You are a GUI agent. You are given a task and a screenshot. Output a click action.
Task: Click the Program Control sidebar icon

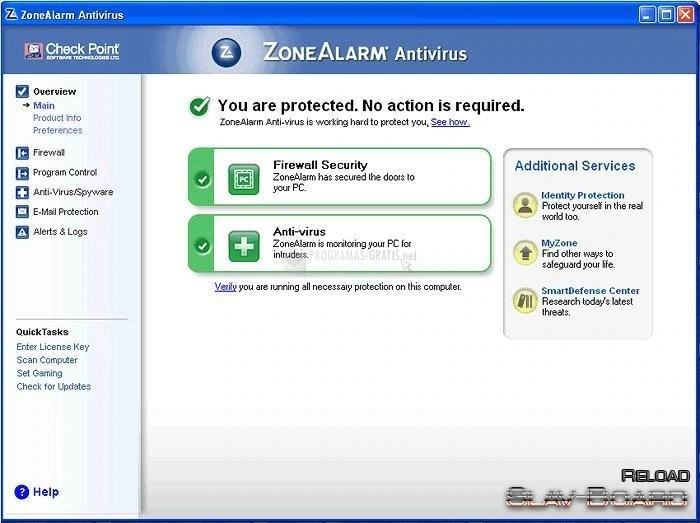click(x=22, y=173)
